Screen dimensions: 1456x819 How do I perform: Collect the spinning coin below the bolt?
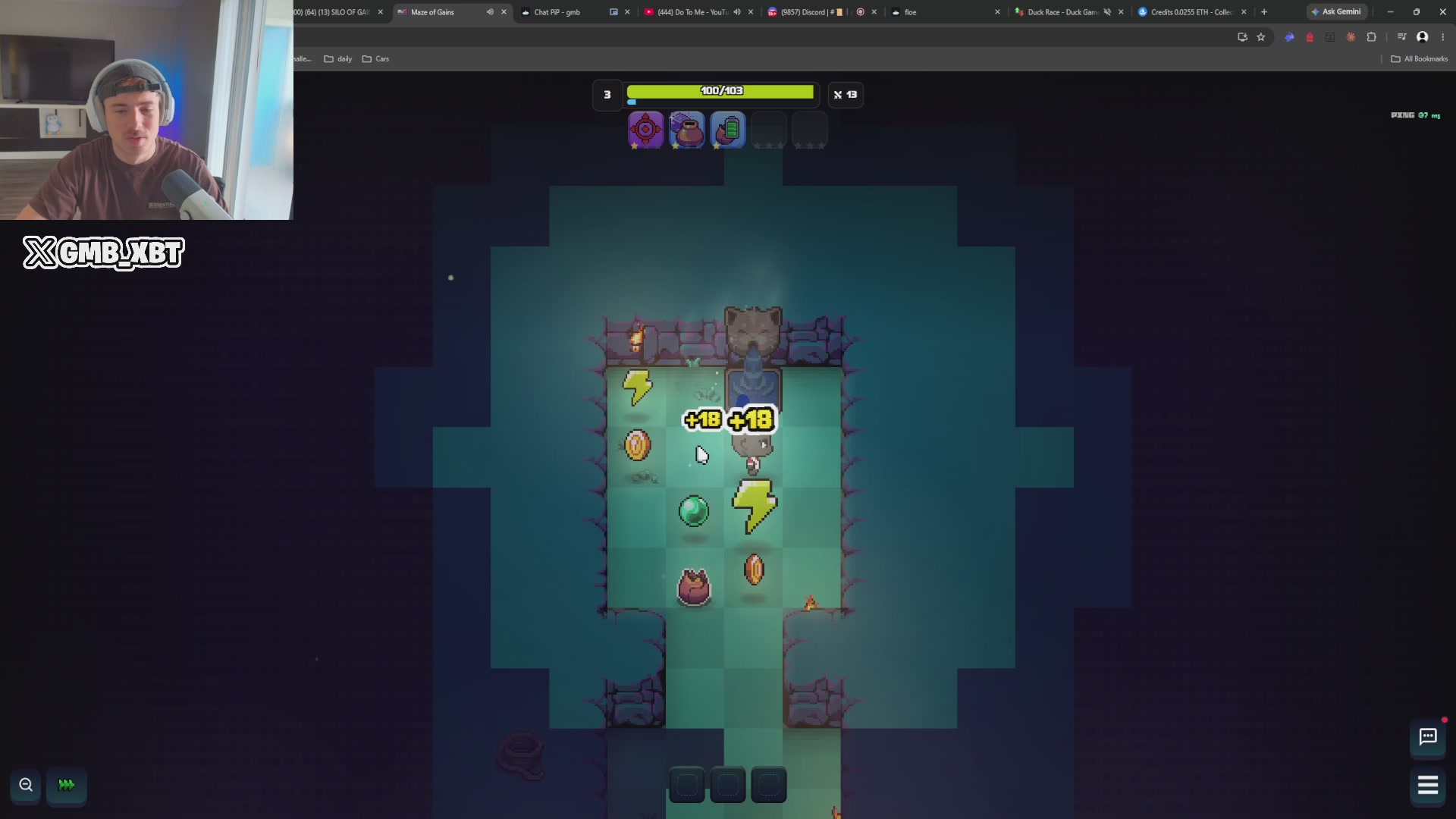click(754, 570)
